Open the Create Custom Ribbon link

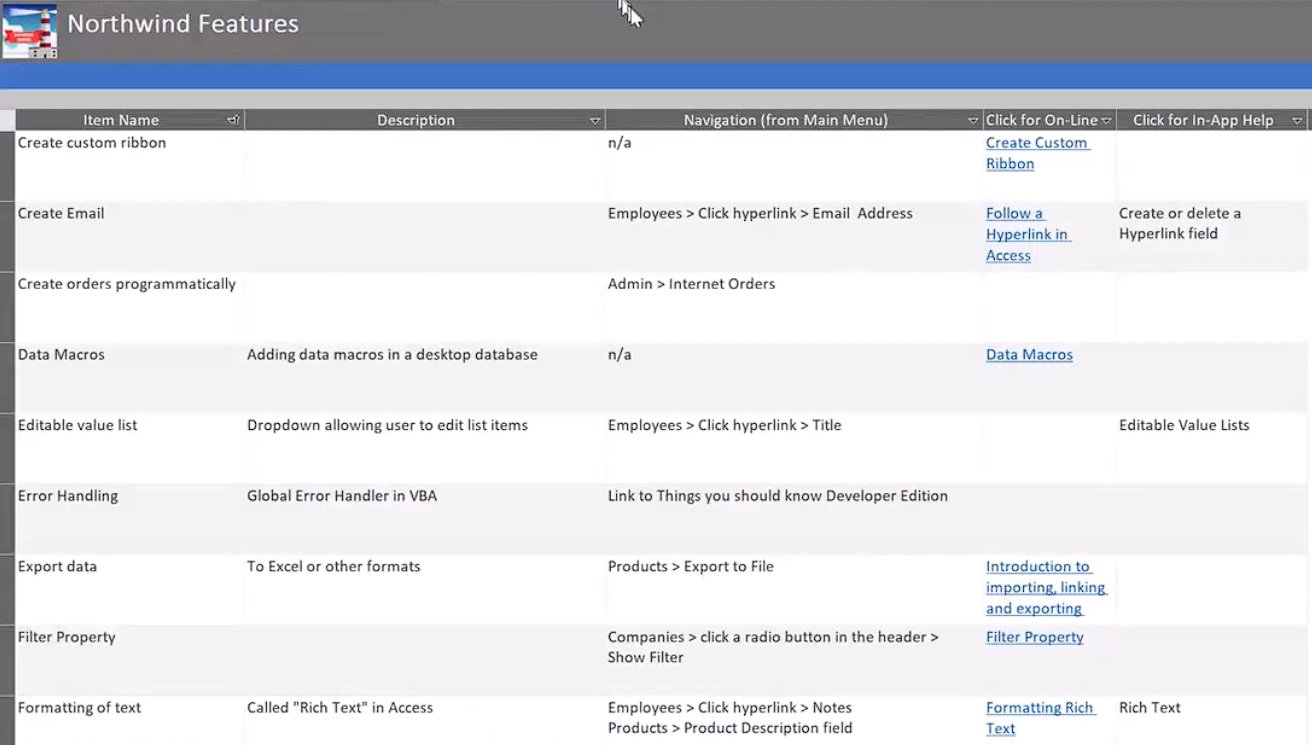click(1037, 153)
